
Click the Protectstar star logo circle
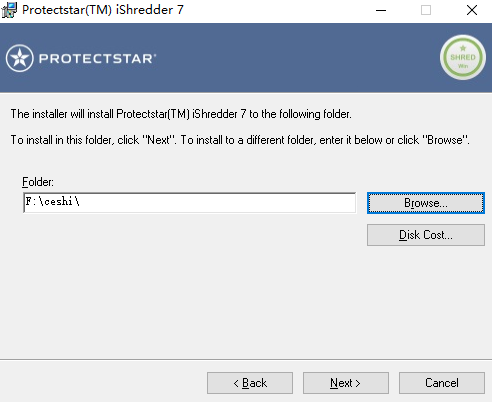20,58
